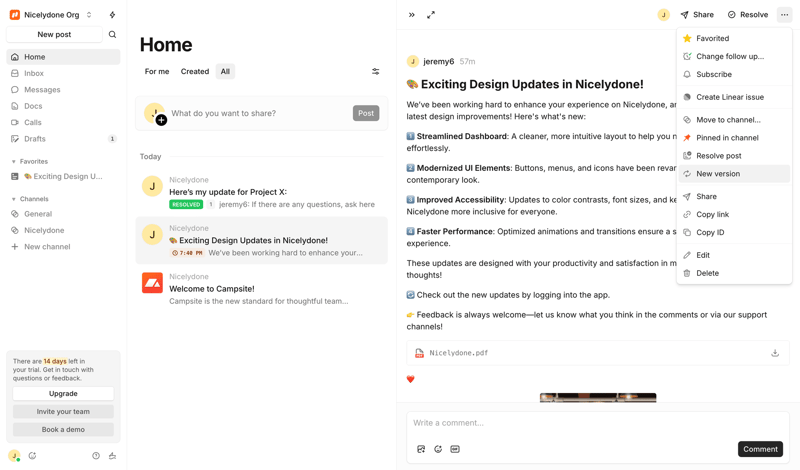Viewport: 800px width, 470px height.
Task: Choose Share from the dropdown menu
Action: click(x=734, y=196)
